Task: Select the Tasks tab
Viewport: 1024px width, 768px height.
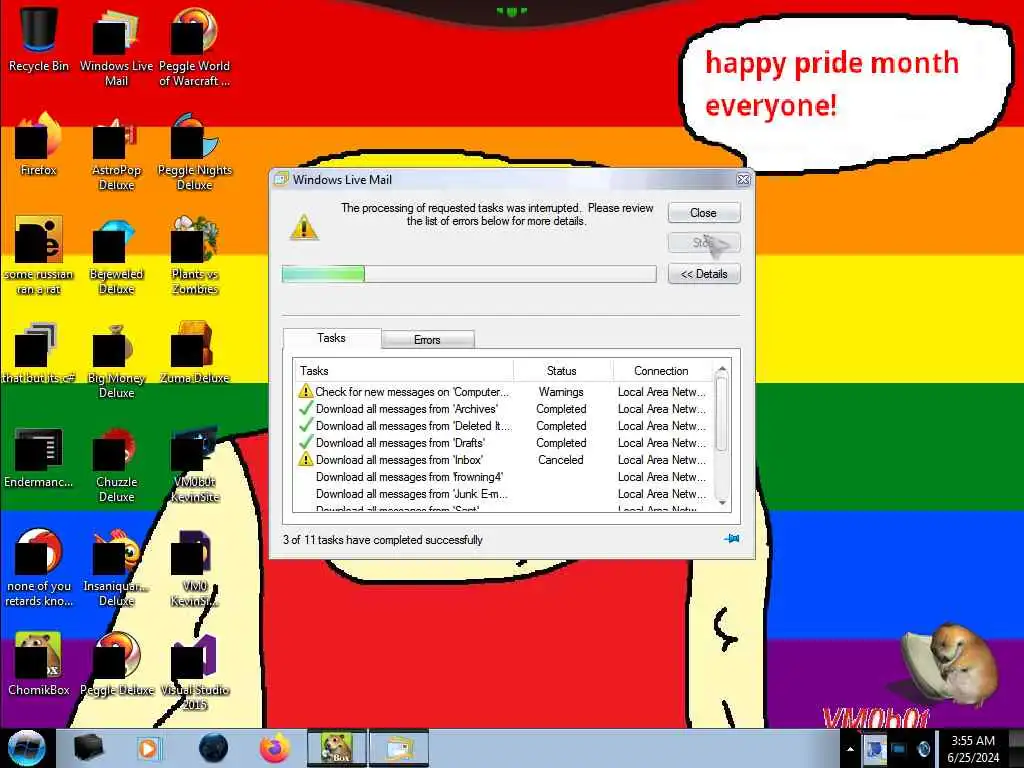Action: [x=332, y=338]
